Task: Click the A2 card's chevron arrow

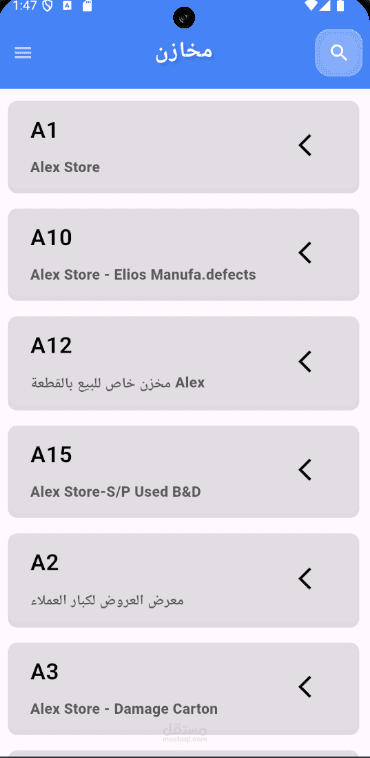Action: point(305,578)
